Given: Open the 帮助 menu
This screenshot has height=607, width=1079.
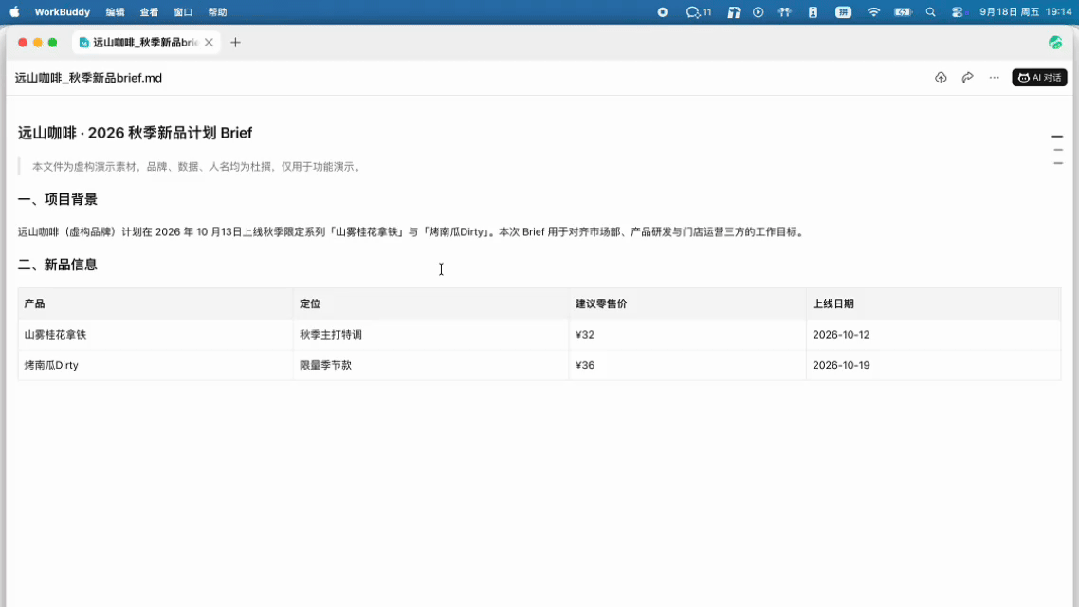Looking at the screenshot, I should tap(217, 12).
